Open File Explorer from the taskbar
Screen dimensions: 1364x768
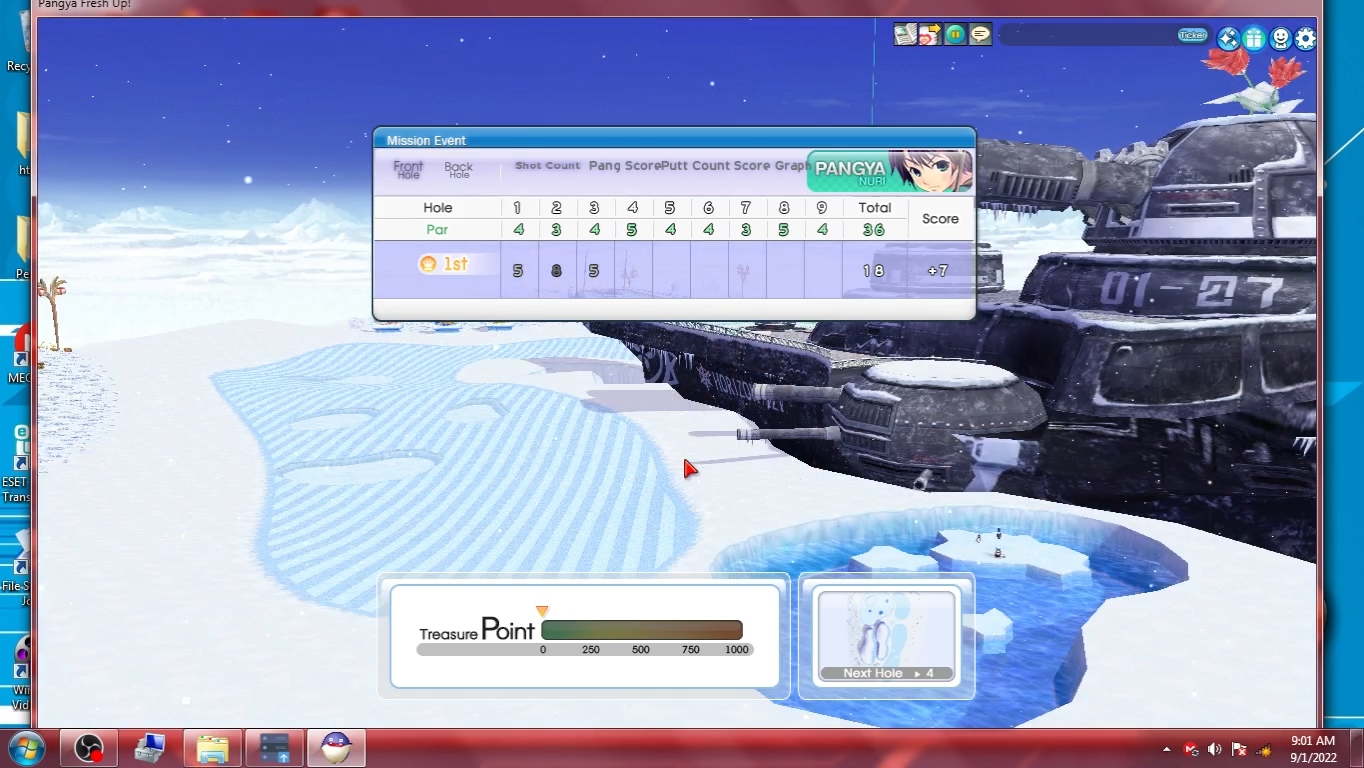213,748
